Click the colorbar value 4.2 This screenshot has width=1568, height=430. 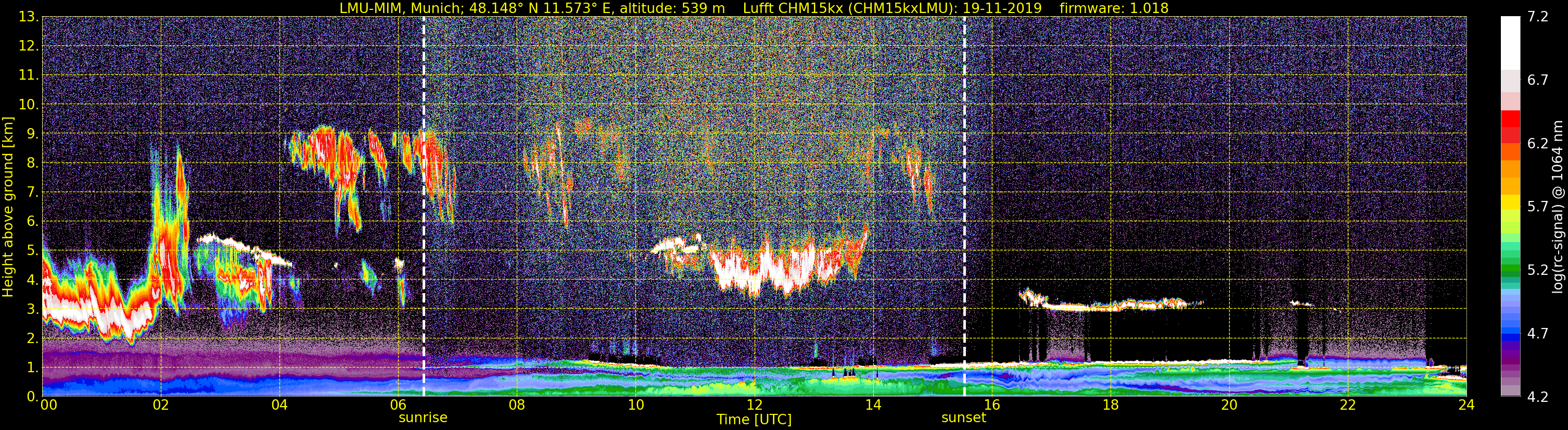1538,397
